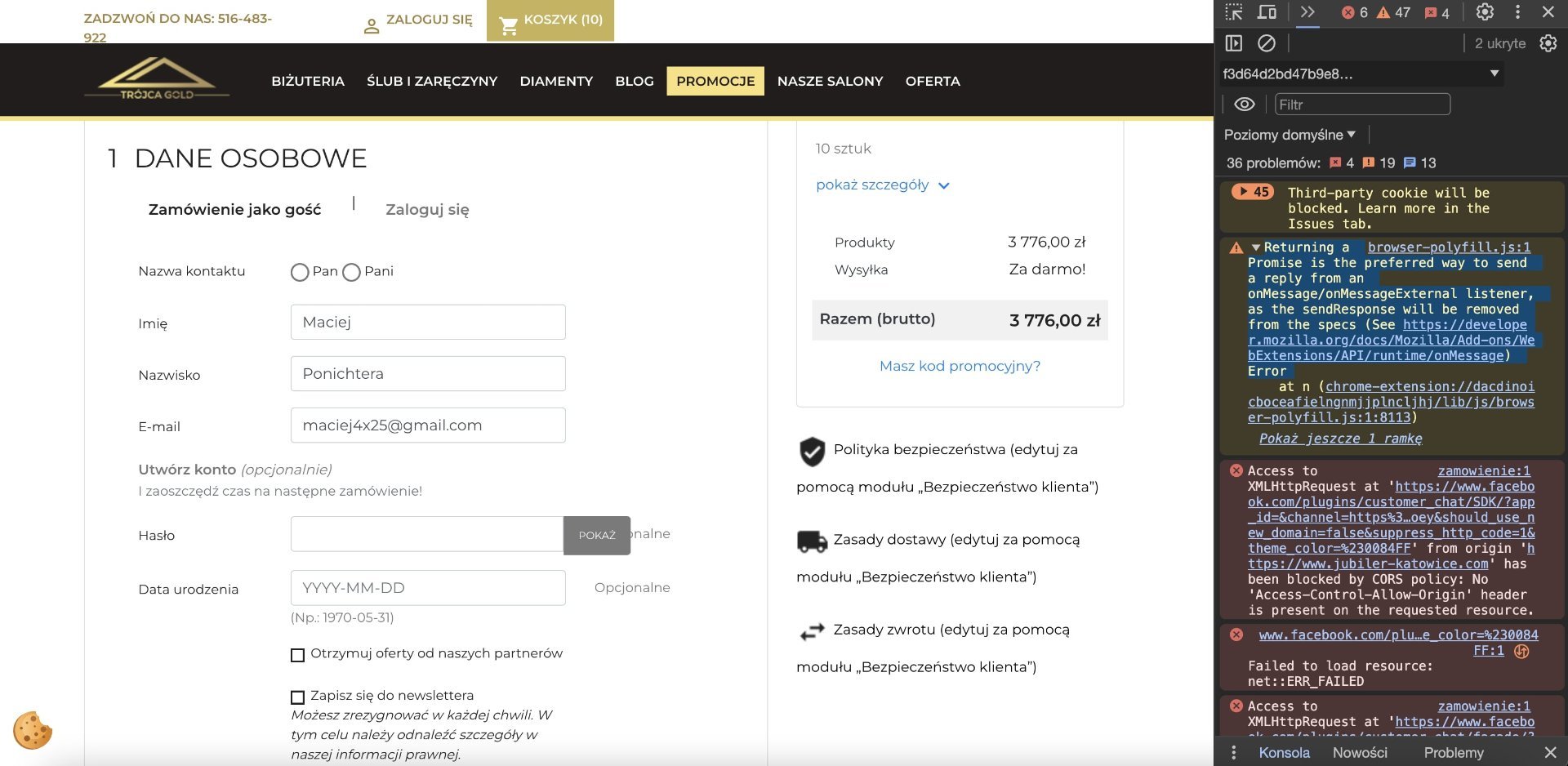
Task: Click Masz kod promocyjny link
Action: pyautogui.click(x=960, y=366)
